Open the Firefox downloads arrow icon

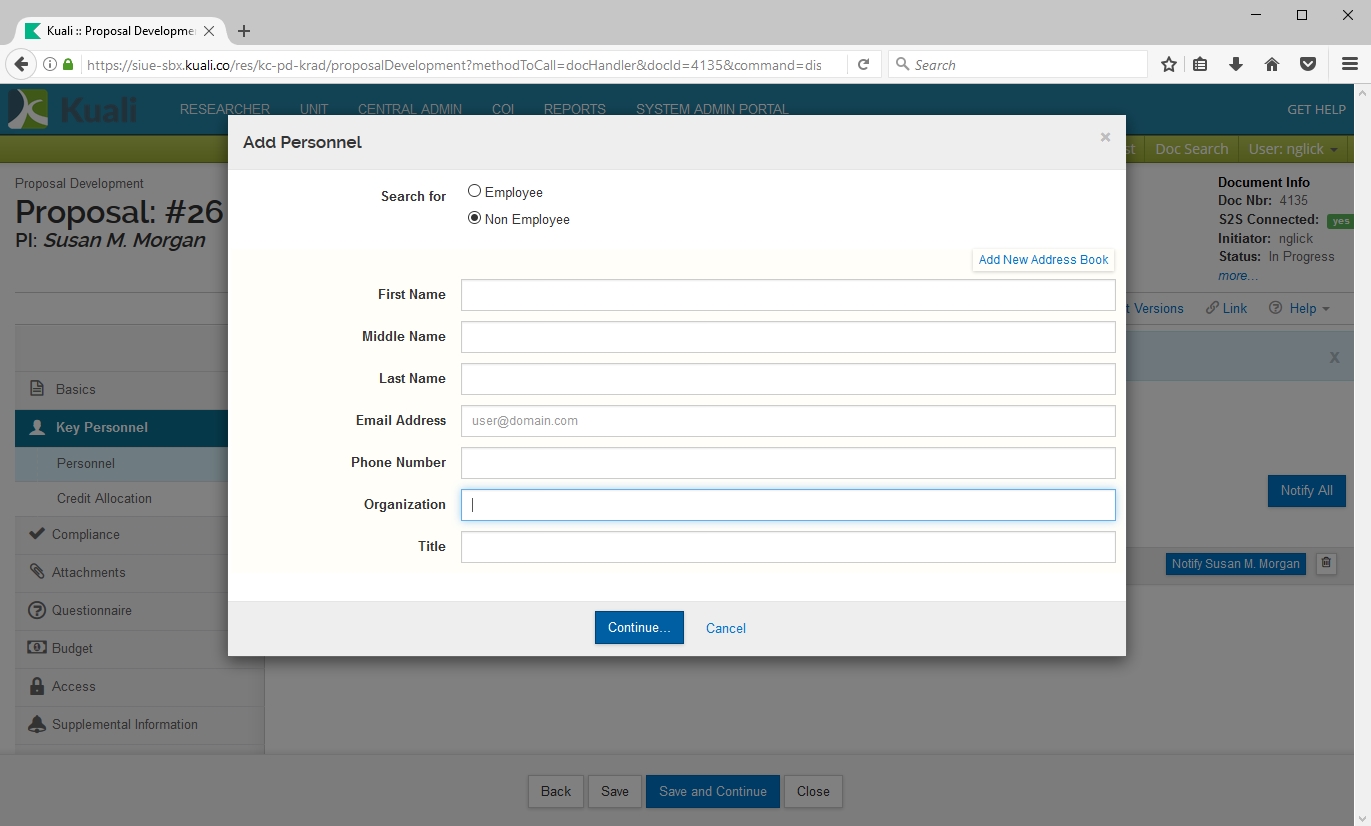click(1236, 65)
